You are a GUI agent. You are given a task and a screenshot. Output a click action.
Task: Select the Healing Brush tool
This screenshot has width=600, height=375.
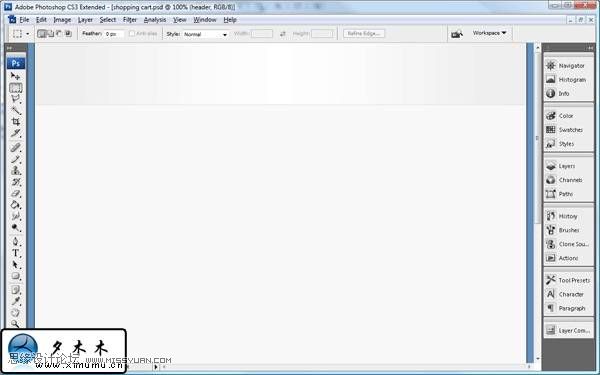tap(15, 147)
